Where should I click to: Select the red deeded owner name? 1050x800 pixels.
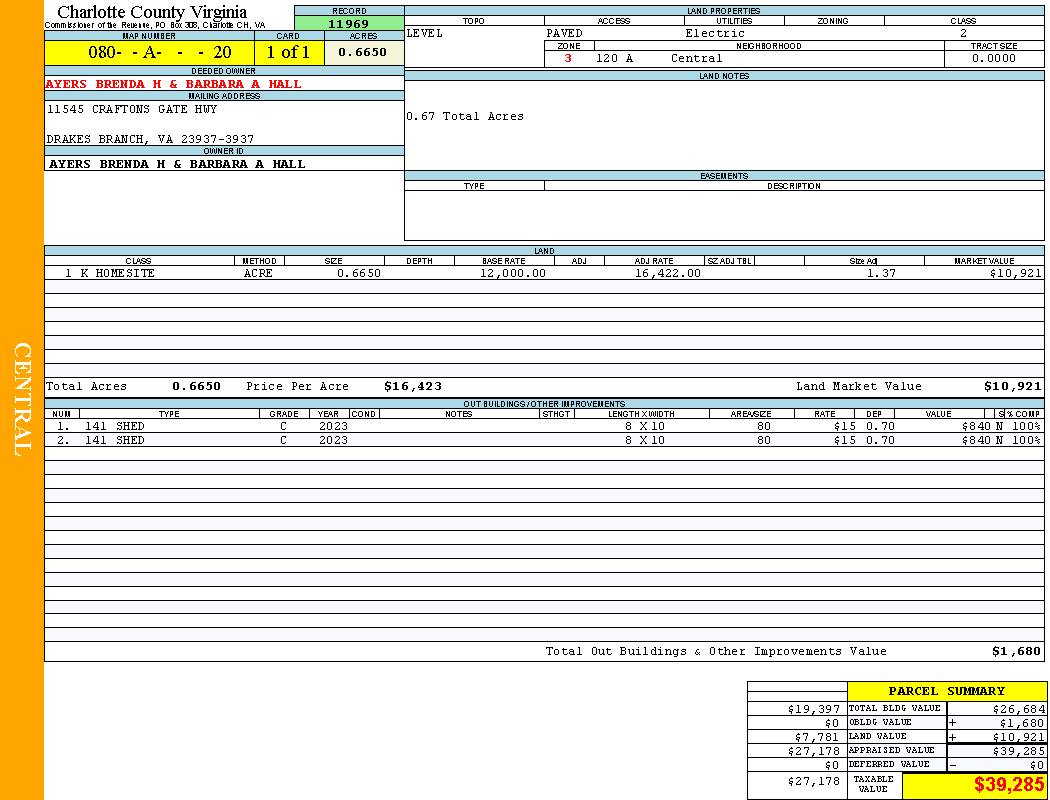173,84
